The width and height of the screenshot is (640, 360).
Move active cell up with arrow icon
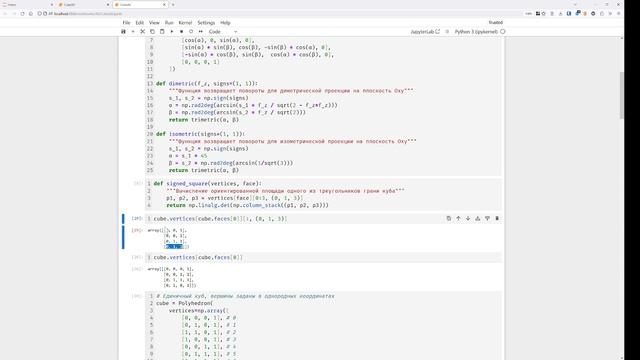pos(458,218)
